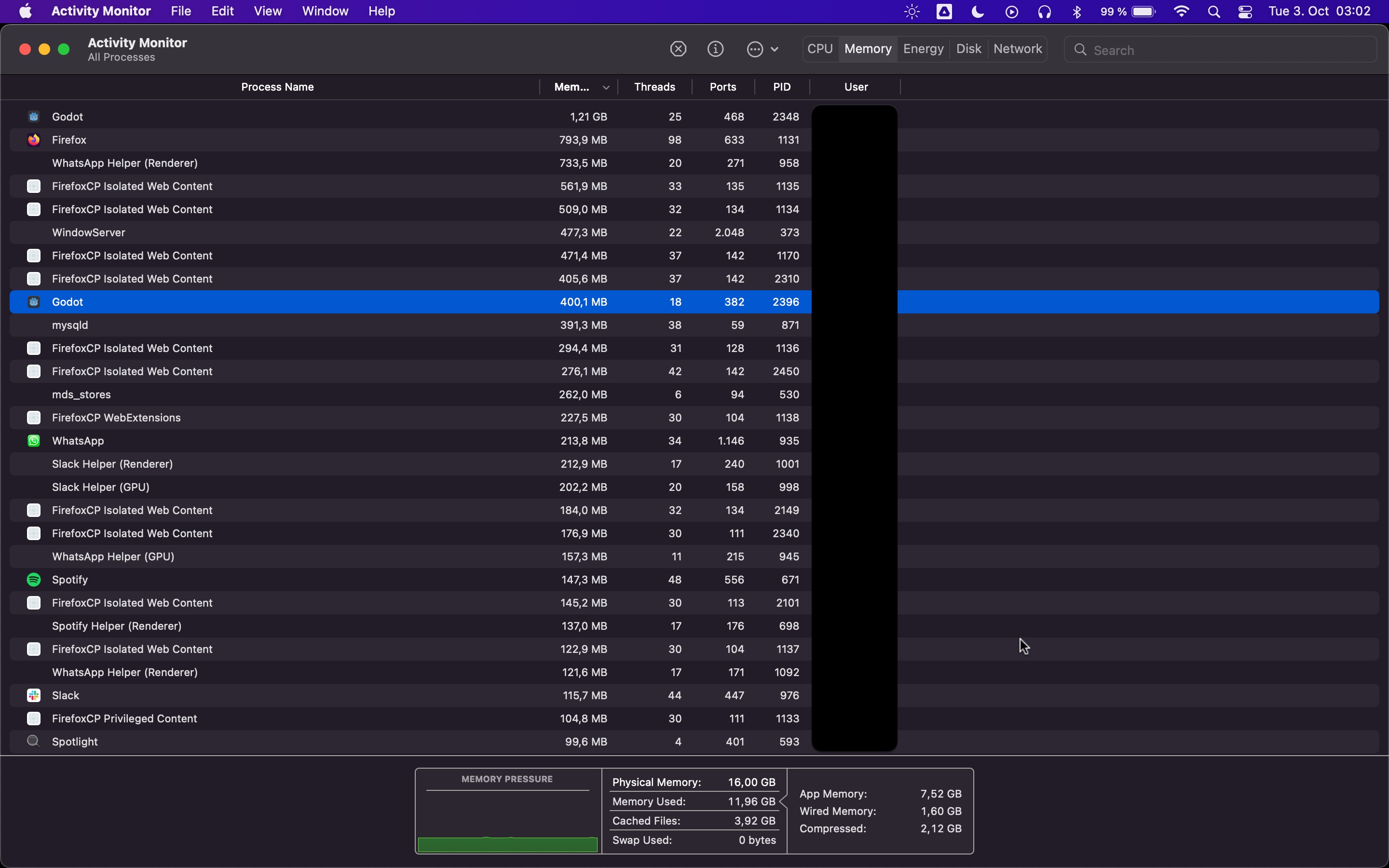This screenshot has height=868, width=1389.
Task: Click the Firefox icon in the process list
Action: [x=34, y=139]
